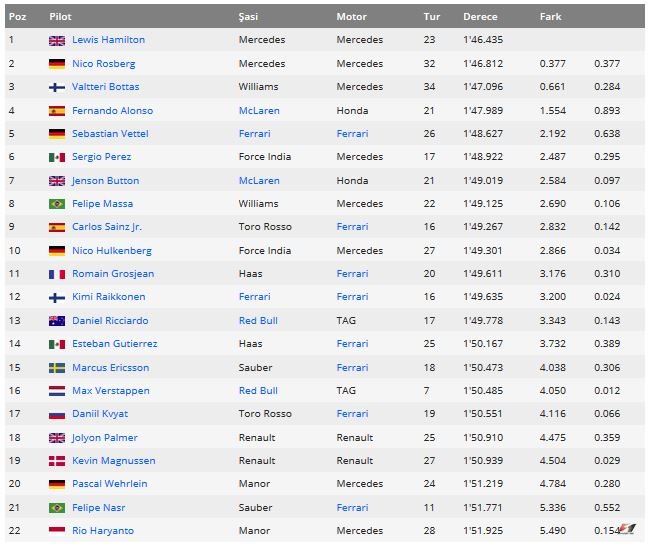The height and width of the screenshot is (550, 652).
Task: Click the Mexican flag next to Sergio Perez
Action: (x=57, y=157)
